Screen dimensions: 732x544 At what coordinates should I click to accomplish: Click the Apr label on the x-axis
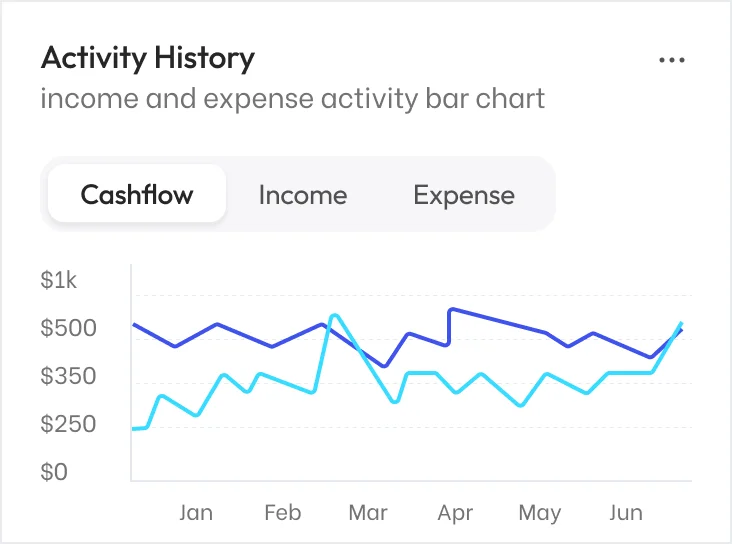455,513
